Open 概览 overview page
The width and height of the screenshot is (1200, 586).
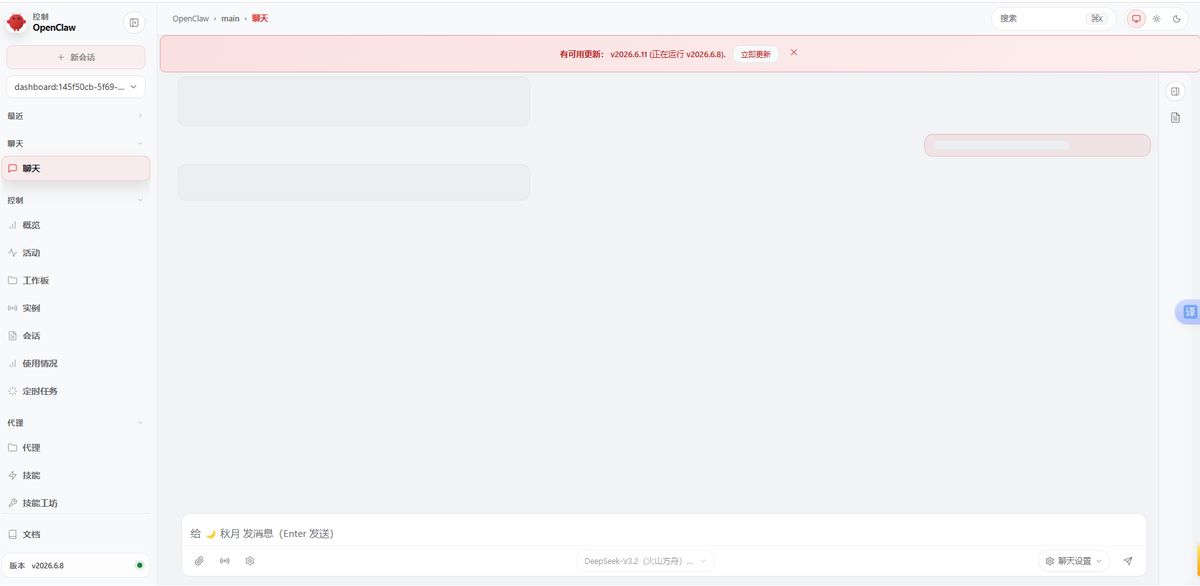click(x=76, y=225)
